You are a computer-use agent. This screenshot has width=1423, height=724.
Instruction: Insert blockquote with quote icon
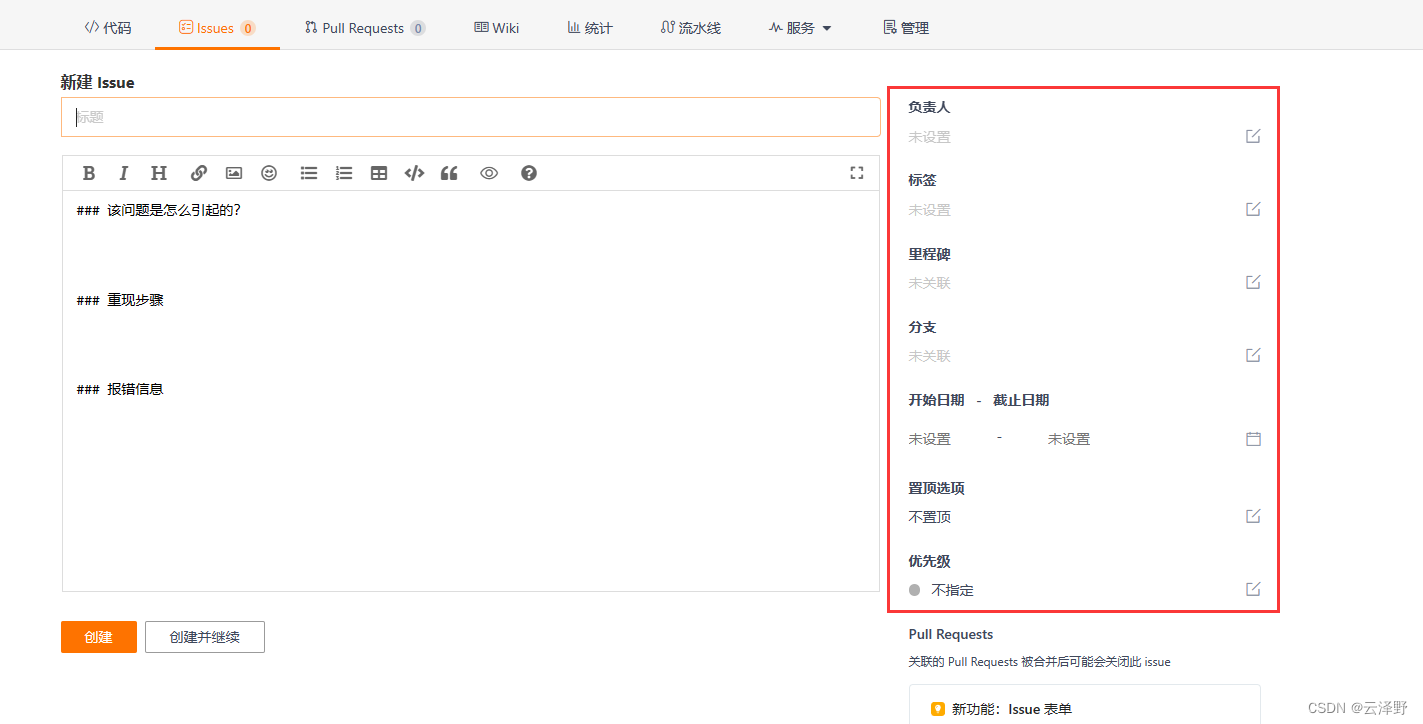pos(449,173)
